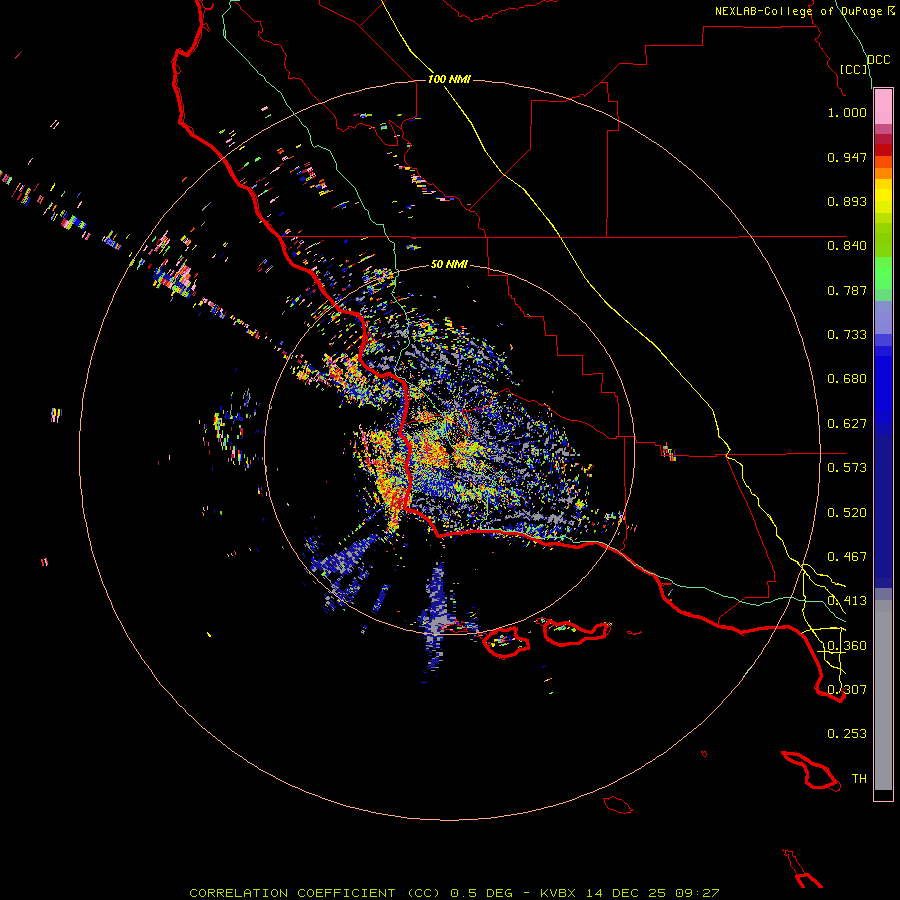
Task: Click the 'KVBX' radar site identifier
Action: (x=557, y=893)
